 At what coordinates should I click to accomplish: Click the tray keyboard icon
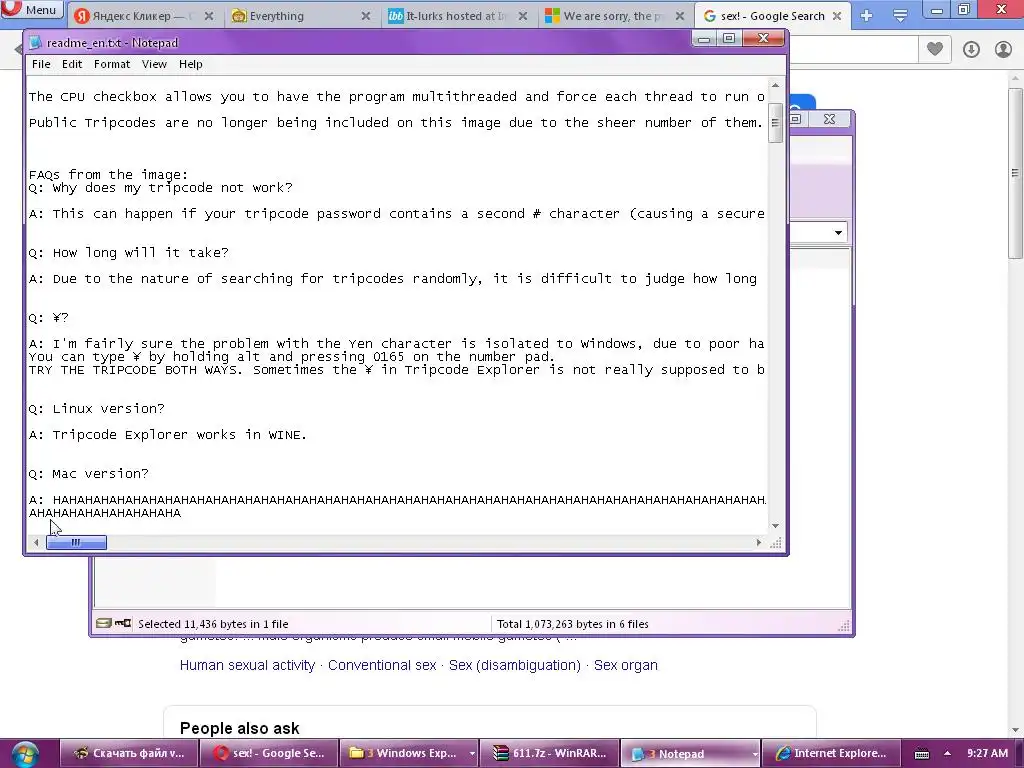pos(921,754)
